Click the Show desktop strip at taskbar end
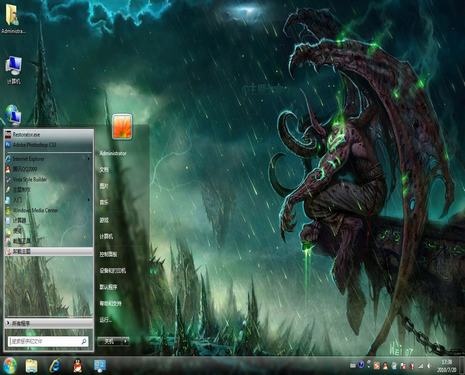465x375 pixels. 462,366
